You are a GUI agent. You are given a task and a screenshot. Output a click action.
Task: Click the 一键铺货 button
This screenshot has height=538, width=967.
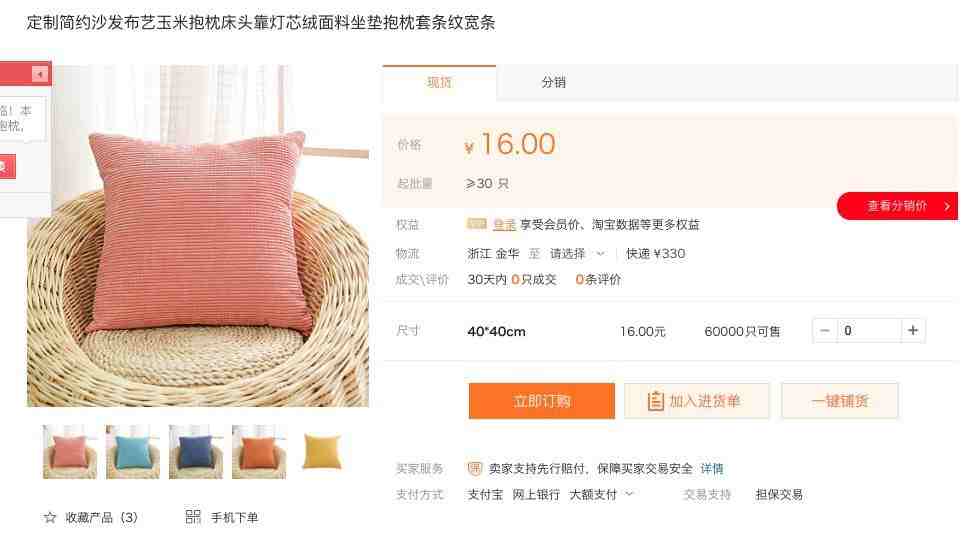pos(839,401)
